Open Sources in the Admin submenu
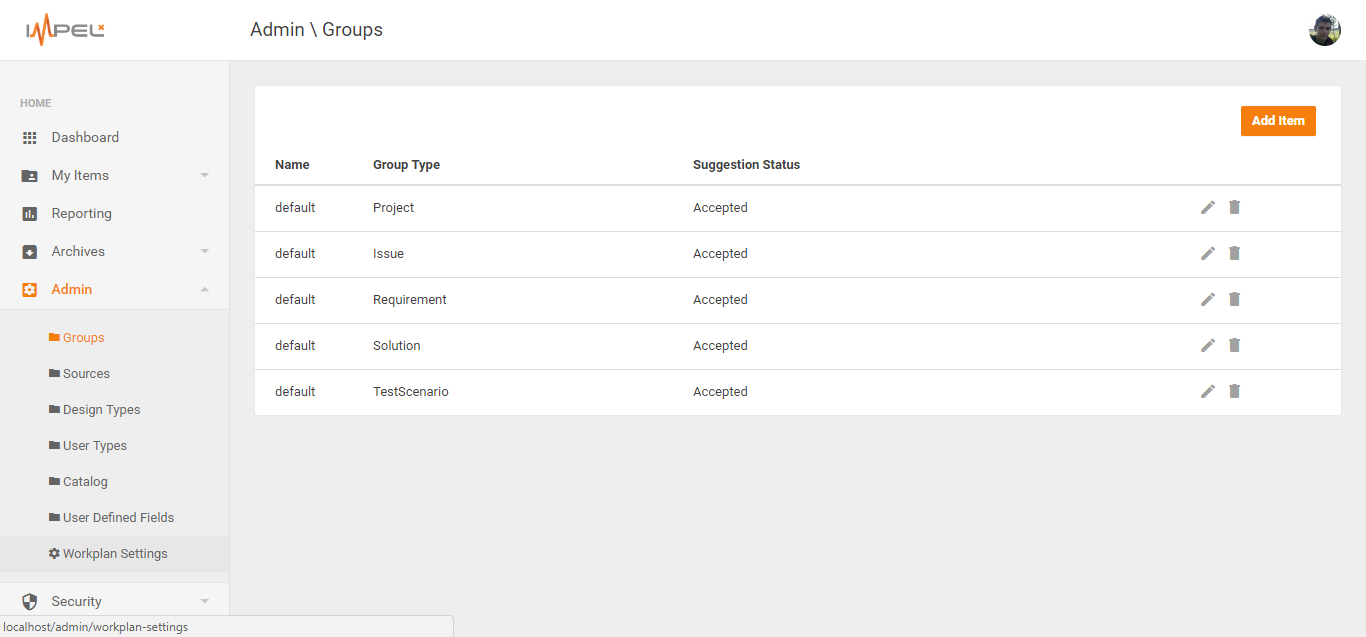 pyautogui.click(x=86, y=374)
